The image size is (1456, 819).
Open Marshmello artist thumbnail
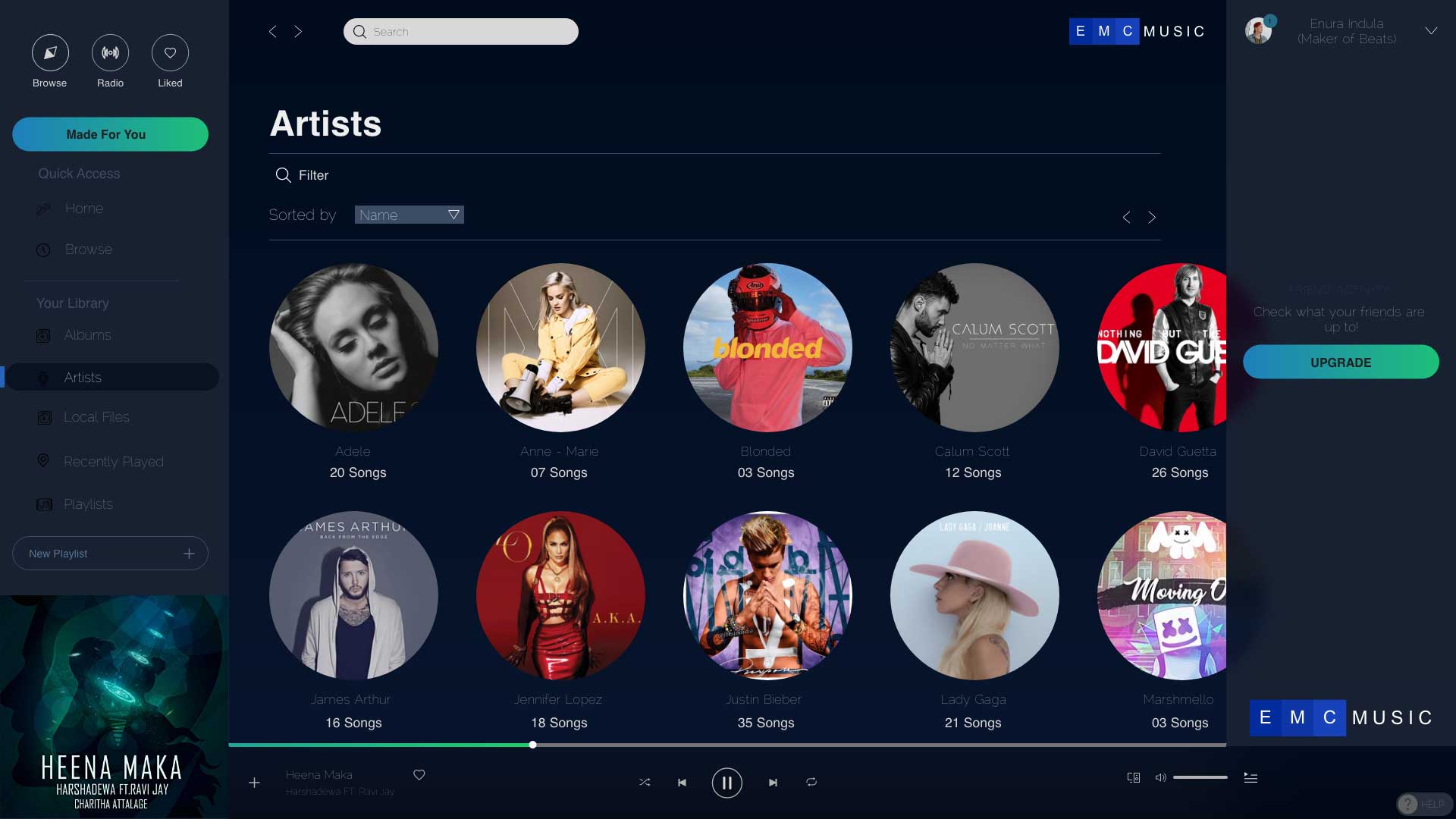(x=1162, y=595)
